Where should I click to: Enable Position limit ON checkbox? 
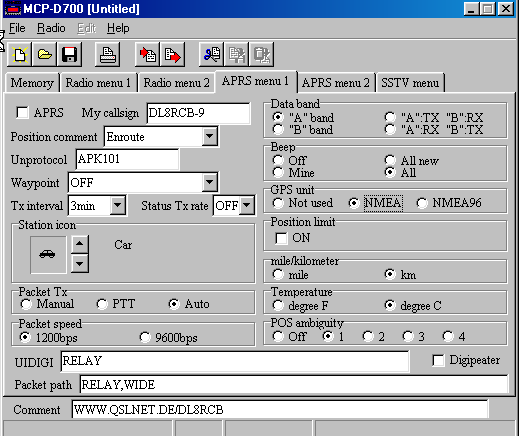(x=281, y=238)
